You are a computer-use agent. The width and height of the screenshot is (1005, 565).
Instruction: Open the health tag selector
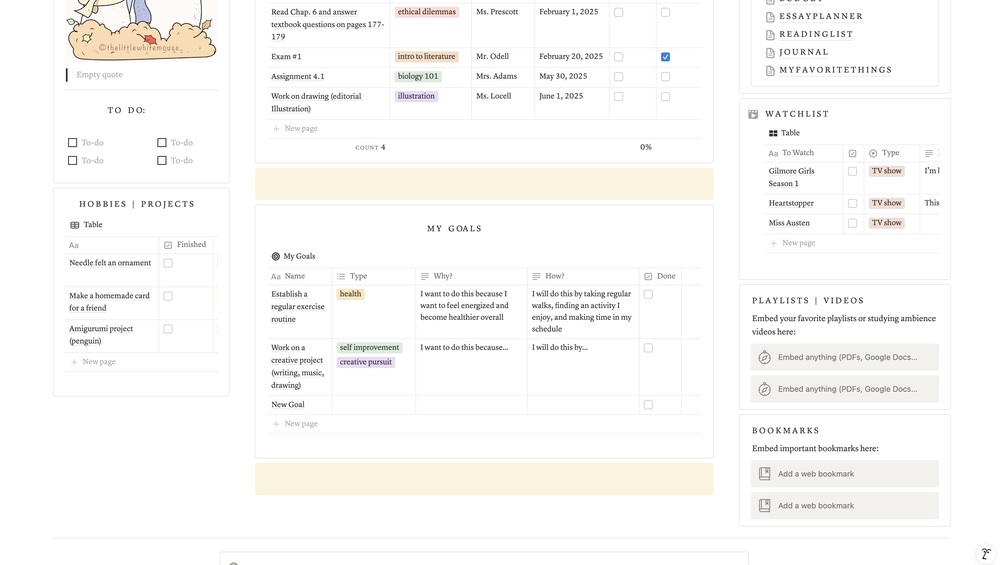click(350, 295)
